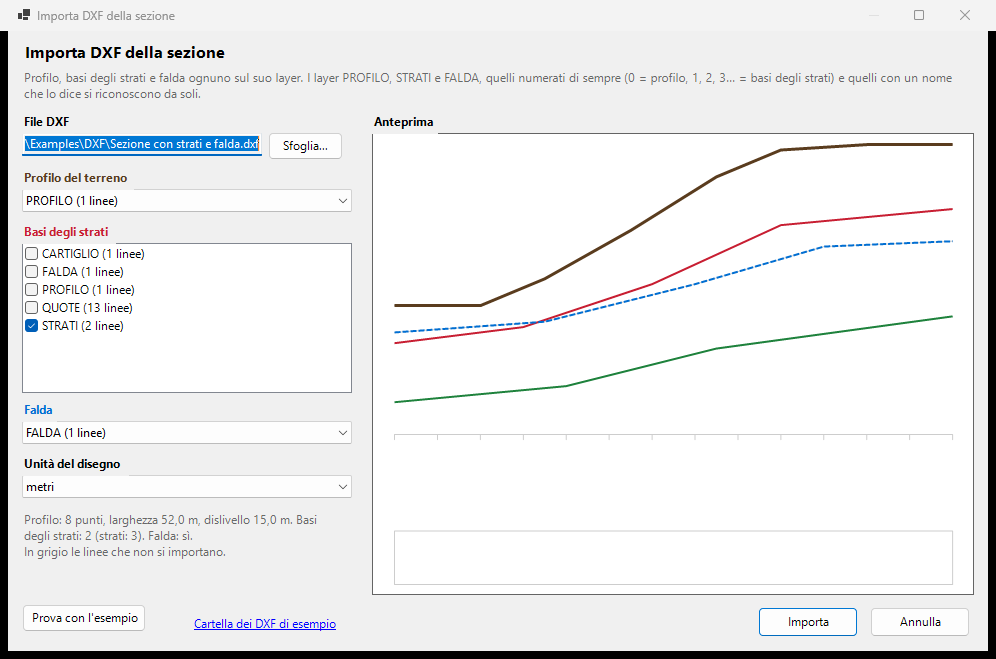Viewport: 996px width, 659px height.
Task: Uncheck the STRATI (2 linee) checkbox
Action: pos(32,325)
